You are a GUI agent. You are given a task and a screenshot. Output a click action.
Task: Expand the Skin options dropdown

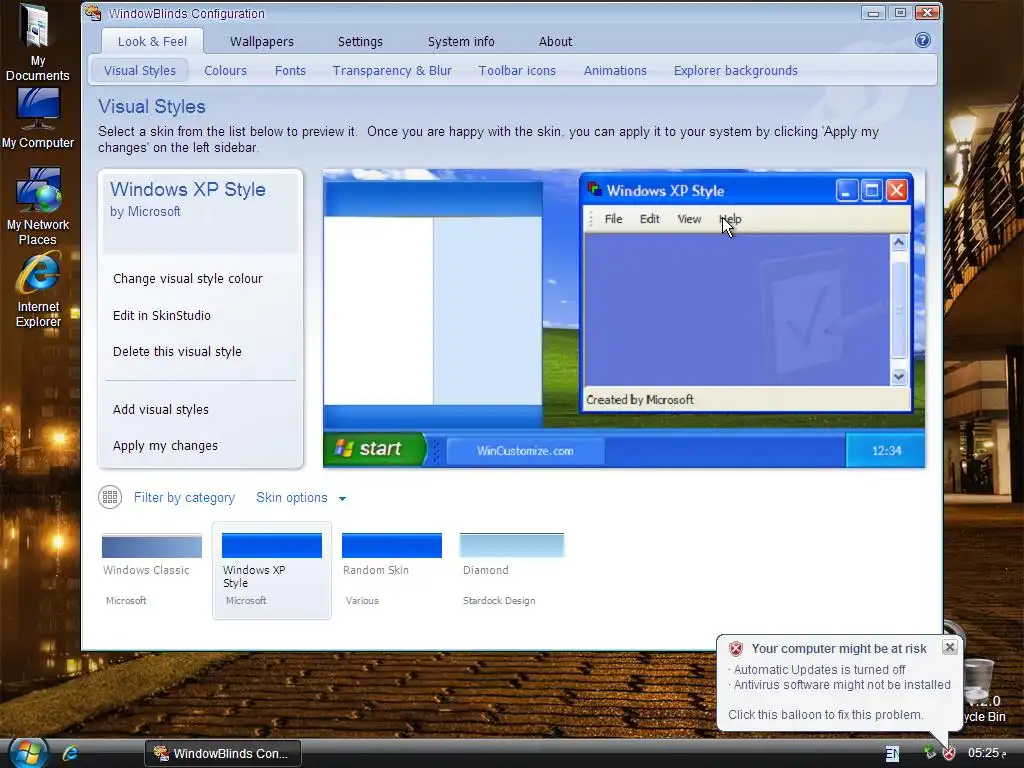301,498
